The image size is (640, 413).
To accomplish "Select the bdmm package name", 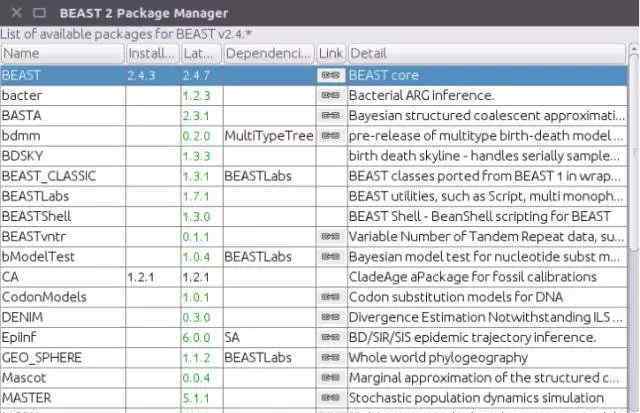I will 21,135.
